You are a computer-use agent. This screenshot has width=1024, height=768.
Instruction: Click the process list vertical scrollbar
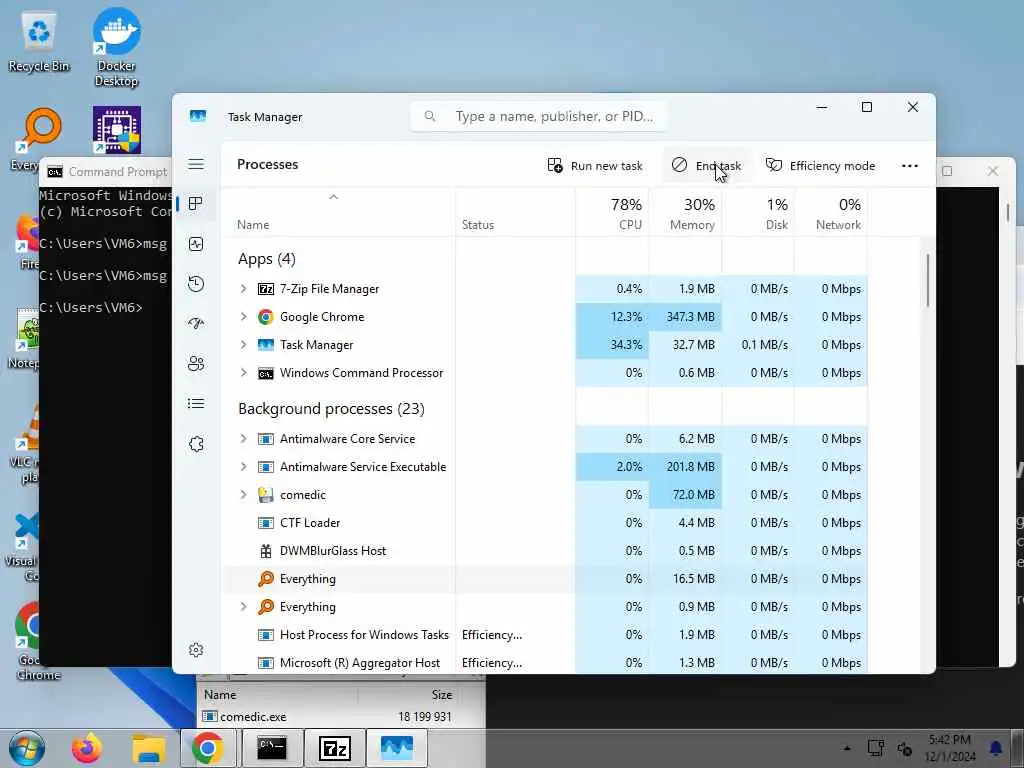[927, 281]
